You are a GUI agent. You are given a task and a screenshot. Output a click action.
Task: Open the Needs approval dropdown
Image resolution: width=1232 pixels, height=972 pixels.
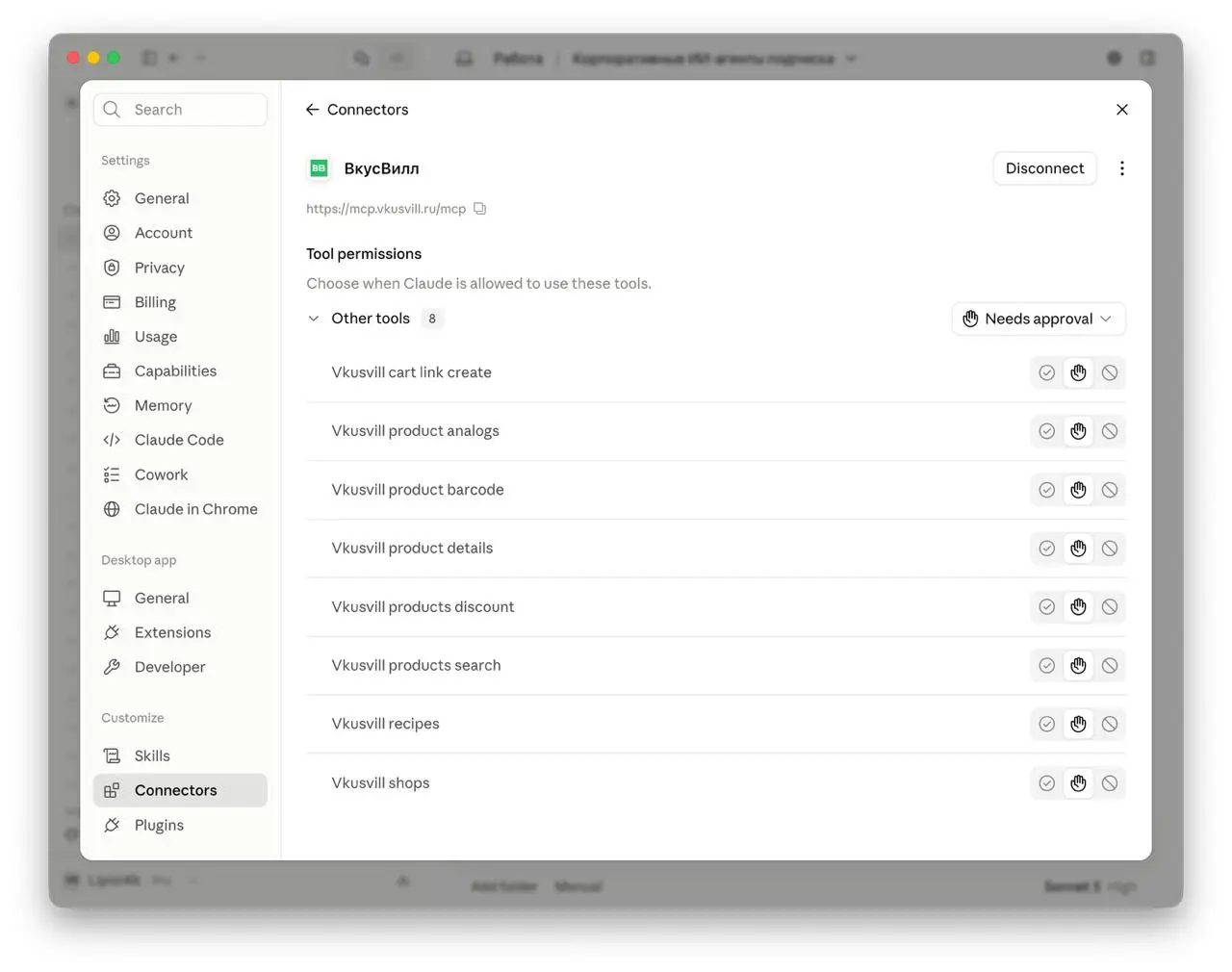1039,320
